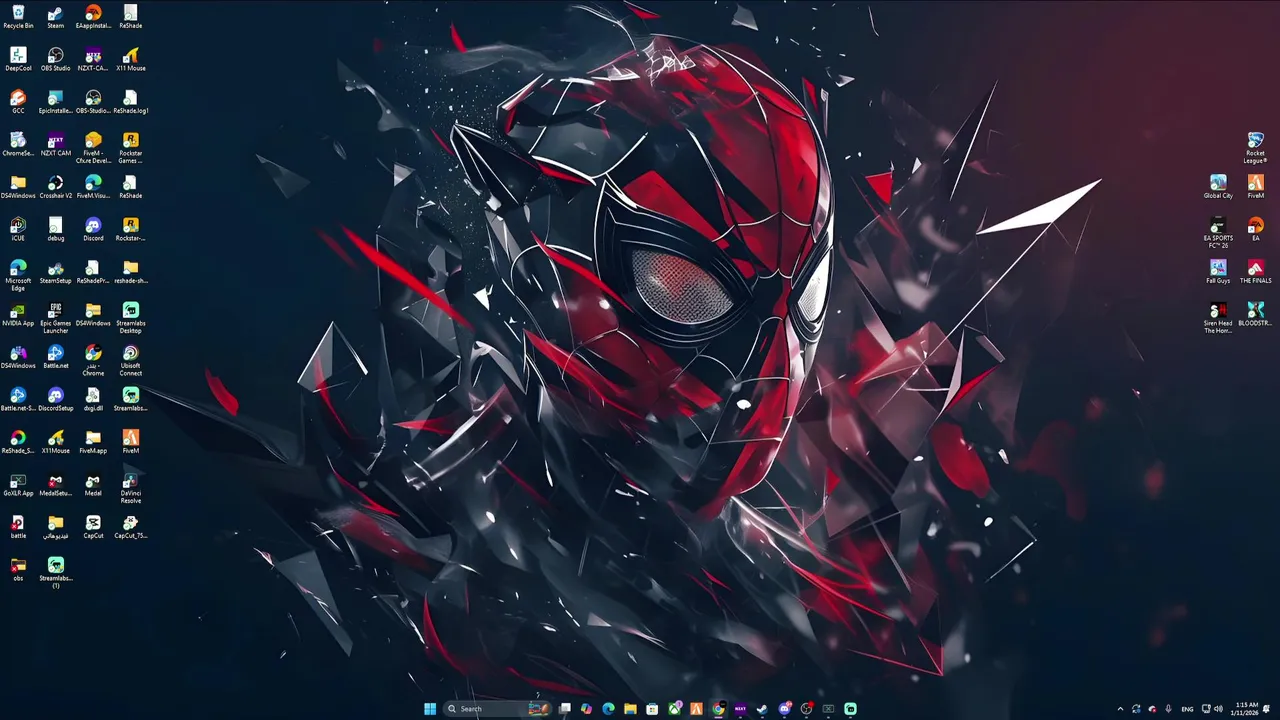Screen dimensions: 1280x720
Task: Select the X11 Mouse desktop icon
Action: (130, 60)
